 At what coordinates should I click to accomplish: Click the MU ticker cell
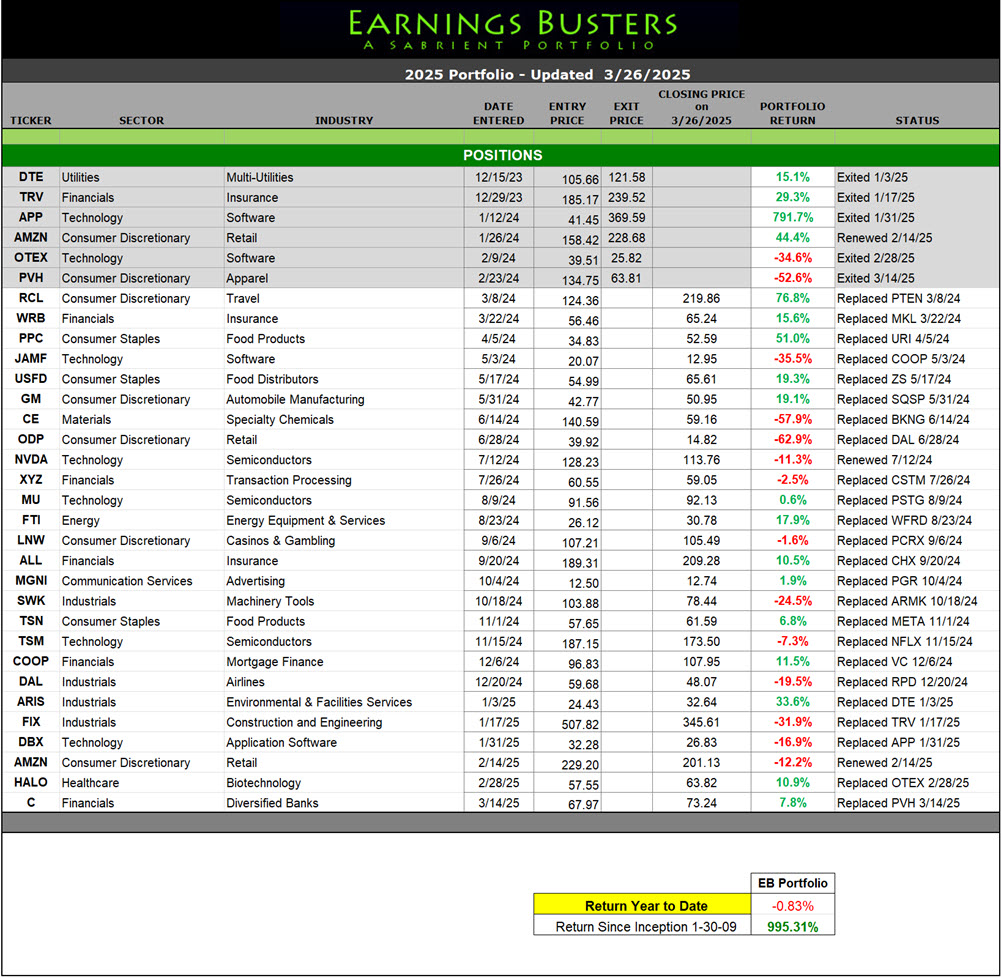pyautogui.click(x=31, y=500)
